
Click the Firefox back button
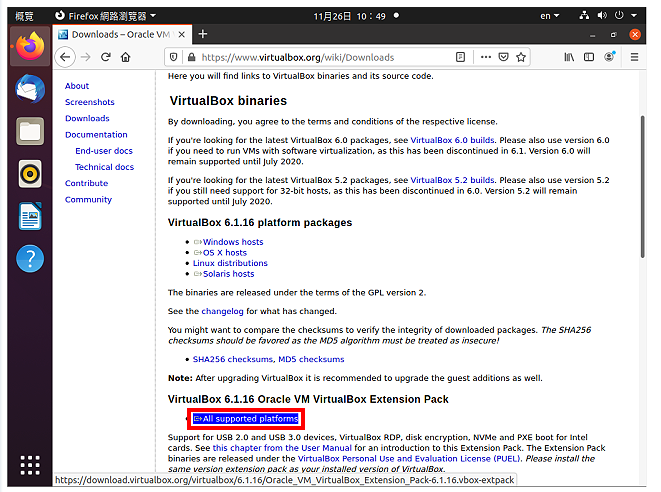[65, 57]
